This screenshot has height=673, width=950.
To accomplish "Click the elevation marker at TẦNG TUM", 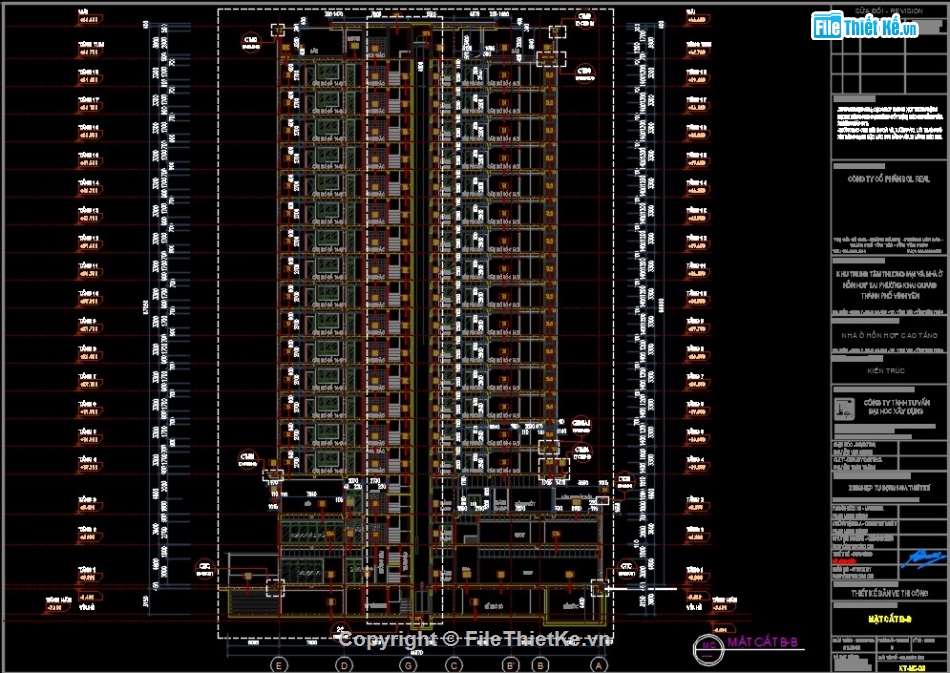I will coord(90,50).
